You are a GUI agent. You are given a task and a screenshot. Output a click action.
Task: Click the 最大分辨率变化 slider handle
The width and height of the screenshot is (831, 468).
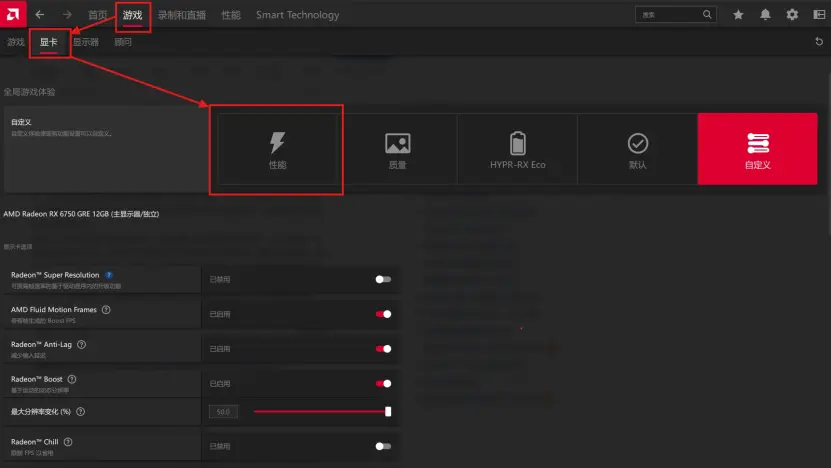point(388,411)
